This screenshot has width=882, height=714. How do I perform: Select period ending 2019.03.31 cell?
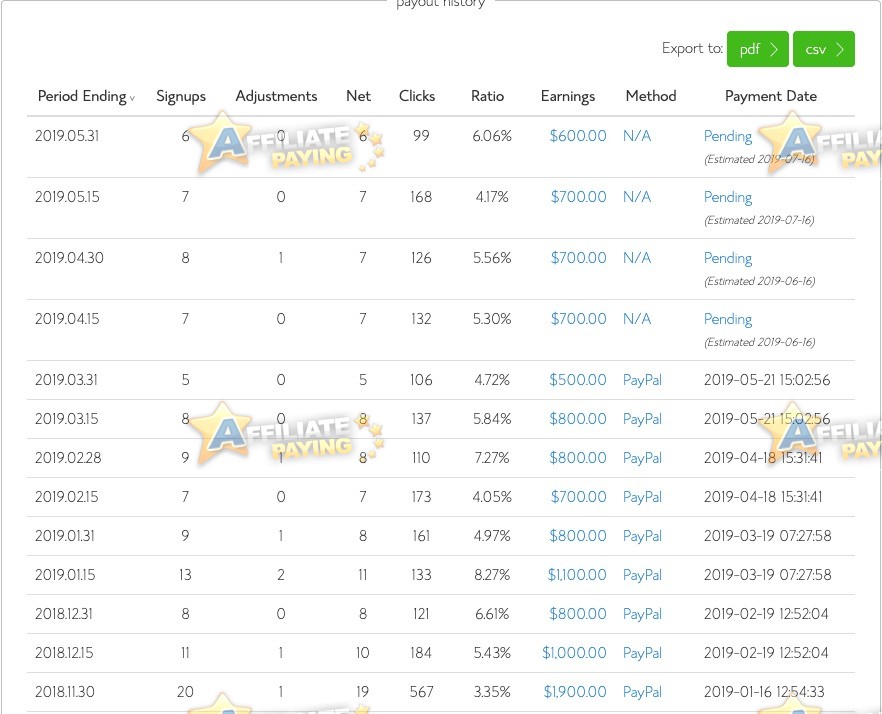(x=66, y=380)
